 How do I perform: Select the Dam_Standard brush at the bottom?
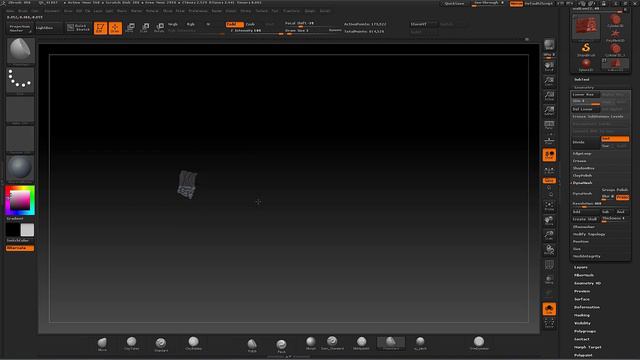tap(332, 343)
